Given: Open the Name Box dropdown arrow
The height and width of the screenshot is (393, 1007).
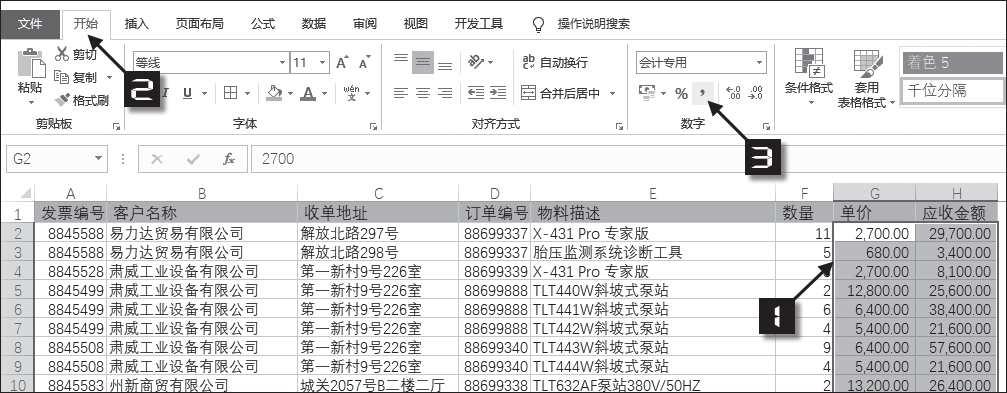Looking at the screenshot, I should coord(98,159).
